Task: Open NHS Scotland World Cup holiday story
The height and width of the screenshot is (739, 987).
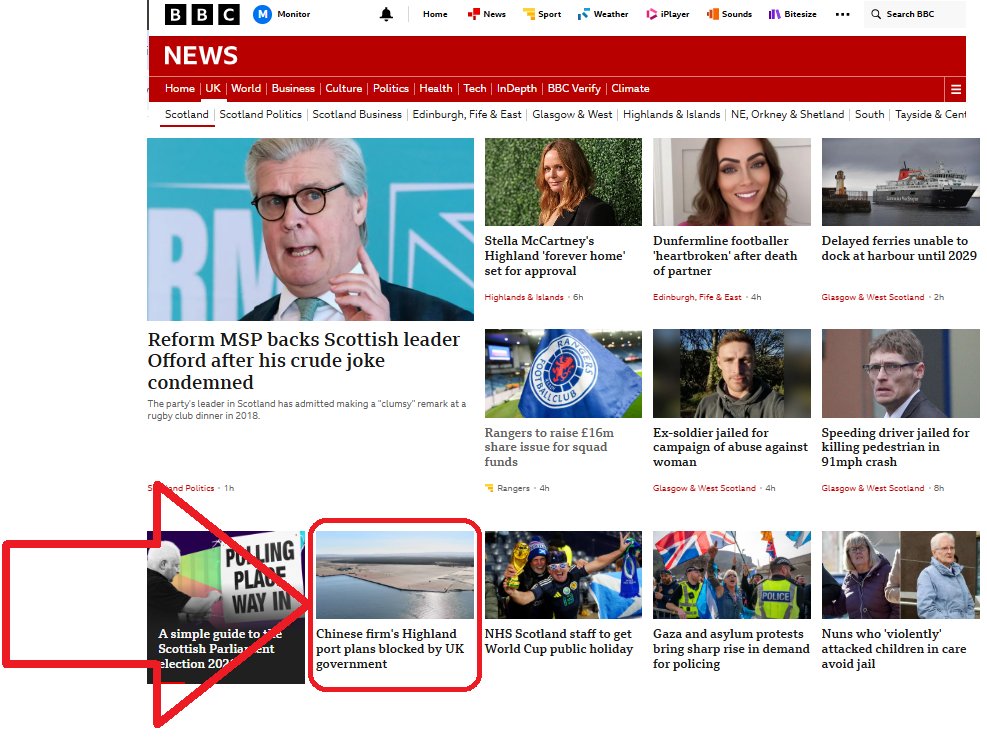Action: [558, 641]
